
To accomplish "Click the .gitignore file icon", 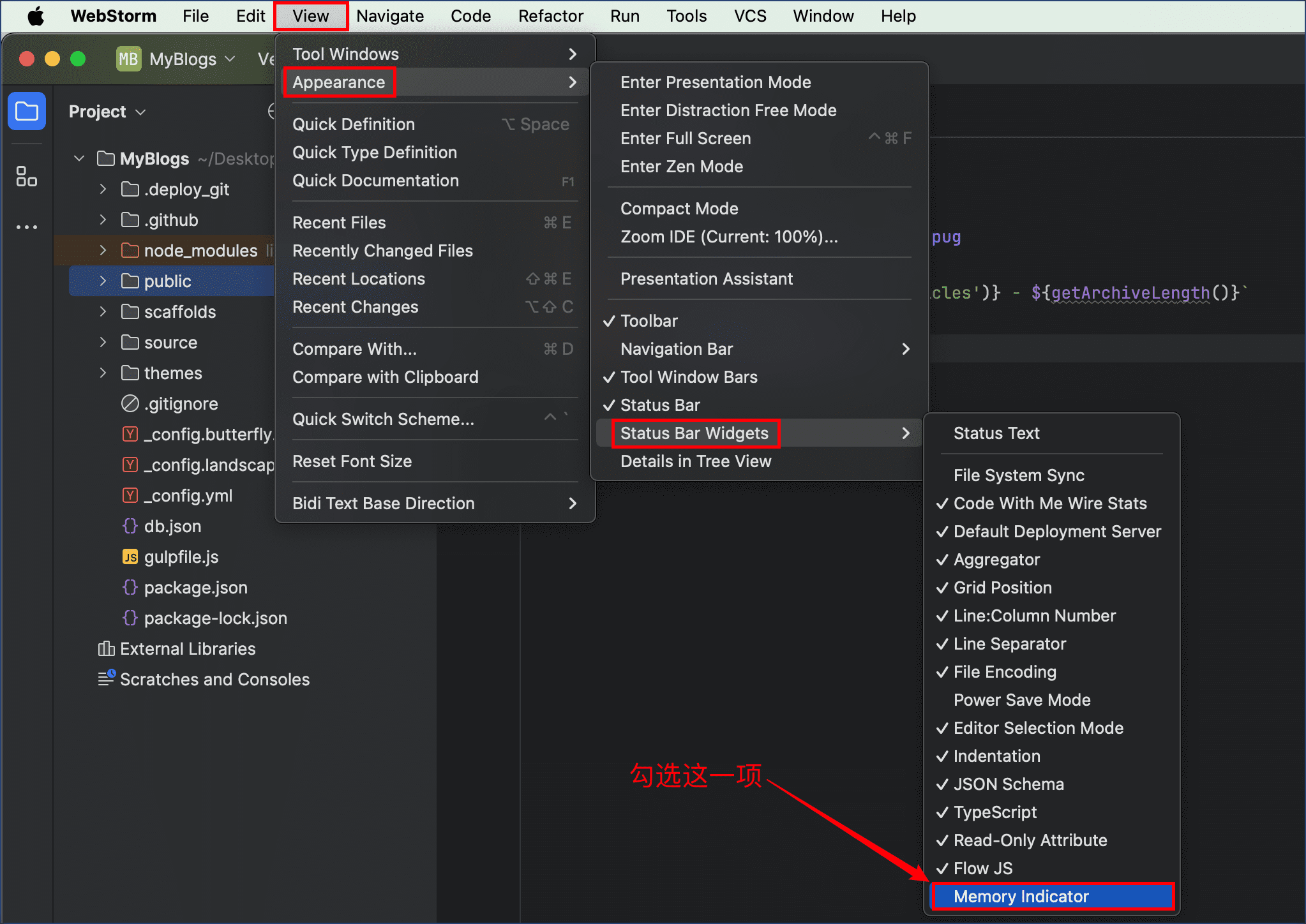I will (130, 403).
